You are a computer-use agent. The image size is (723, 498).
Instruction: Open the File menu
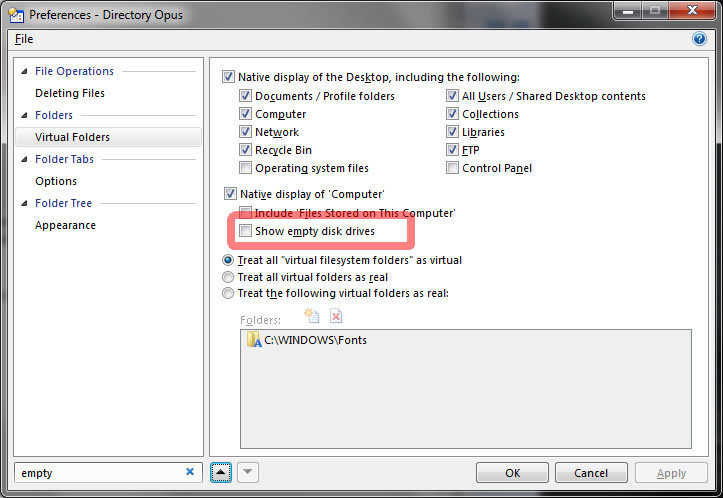coord(24,39)
